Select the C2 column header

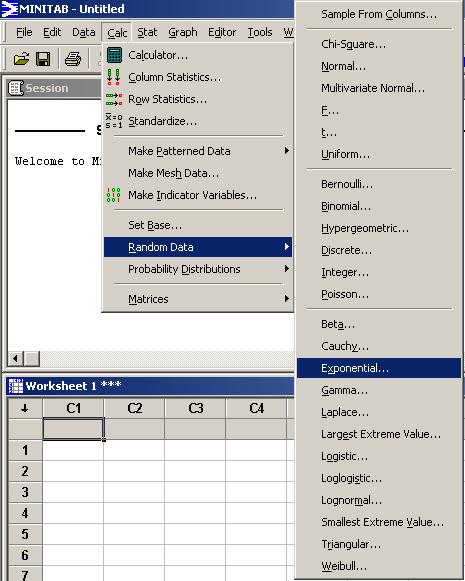(134, 408)
